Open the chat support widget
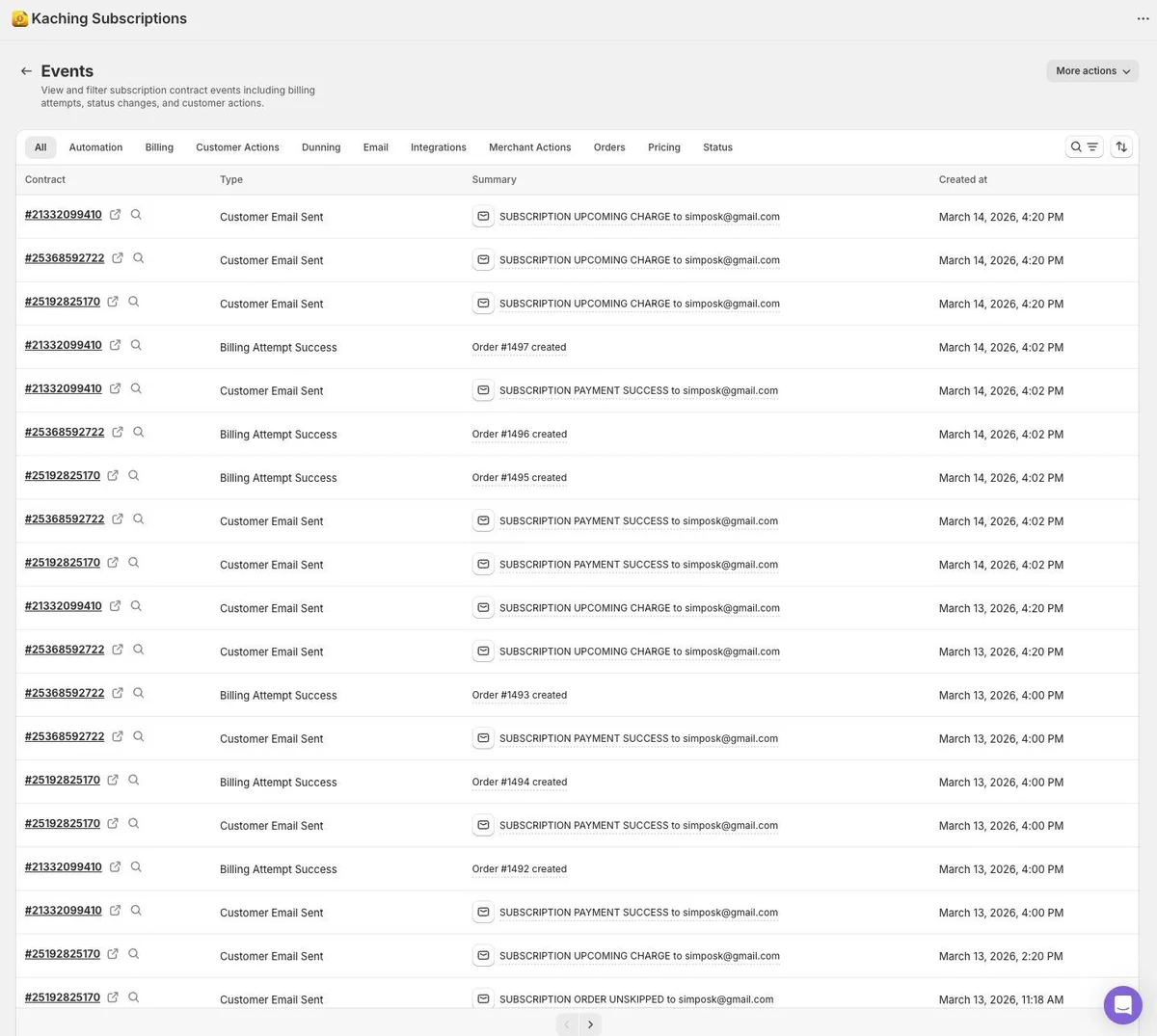Viewport: 1157px width, 1036px height. point(1122,1005)
